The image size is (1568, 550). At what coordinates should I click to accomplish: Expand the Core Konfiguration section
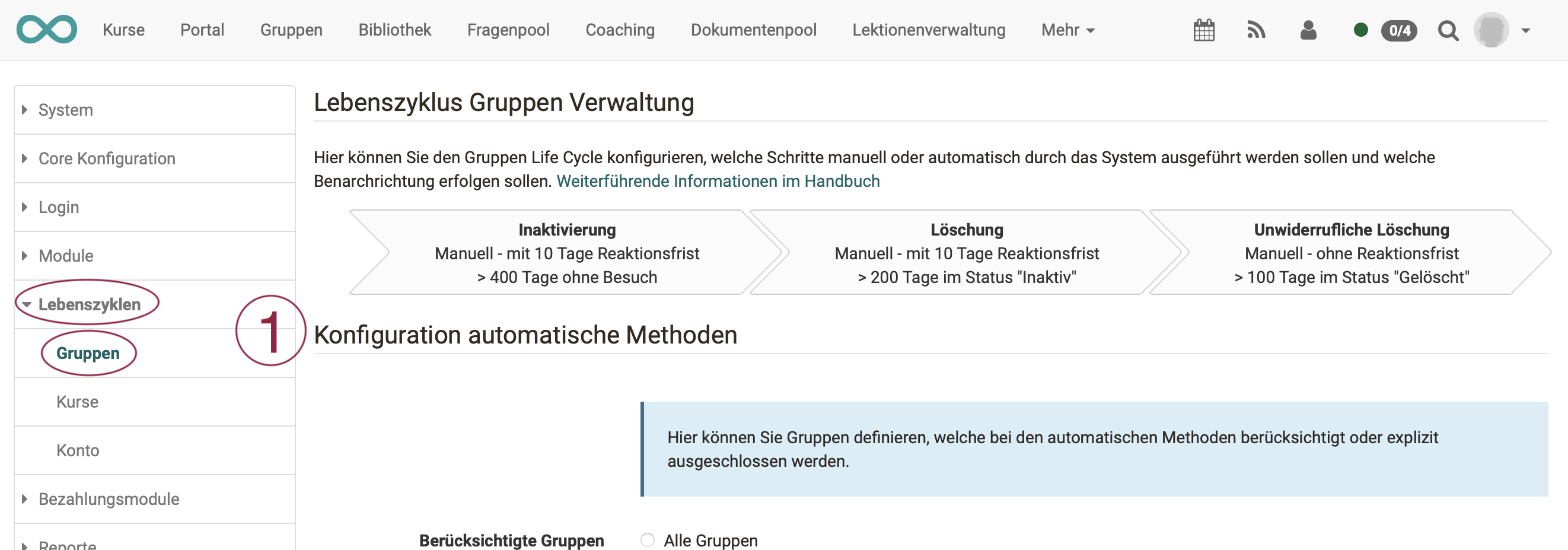click(106, 158)
